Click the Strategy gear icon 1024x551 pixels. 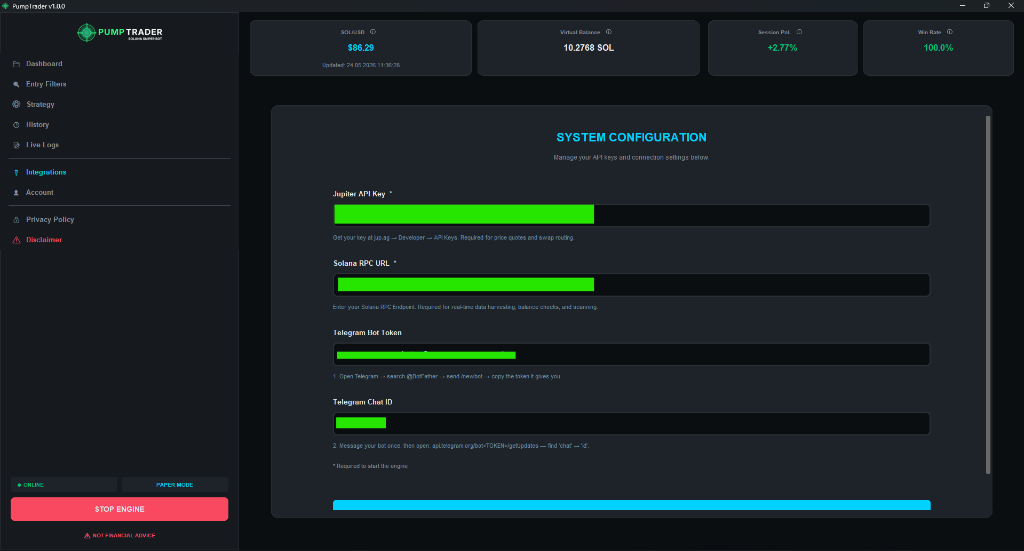16,104
